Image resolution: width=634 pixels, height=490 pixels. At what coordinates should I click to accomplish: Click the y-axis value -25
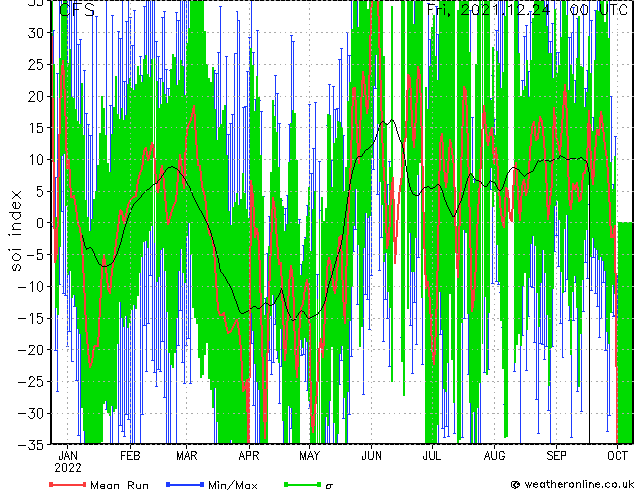click(x=31, y=381)
